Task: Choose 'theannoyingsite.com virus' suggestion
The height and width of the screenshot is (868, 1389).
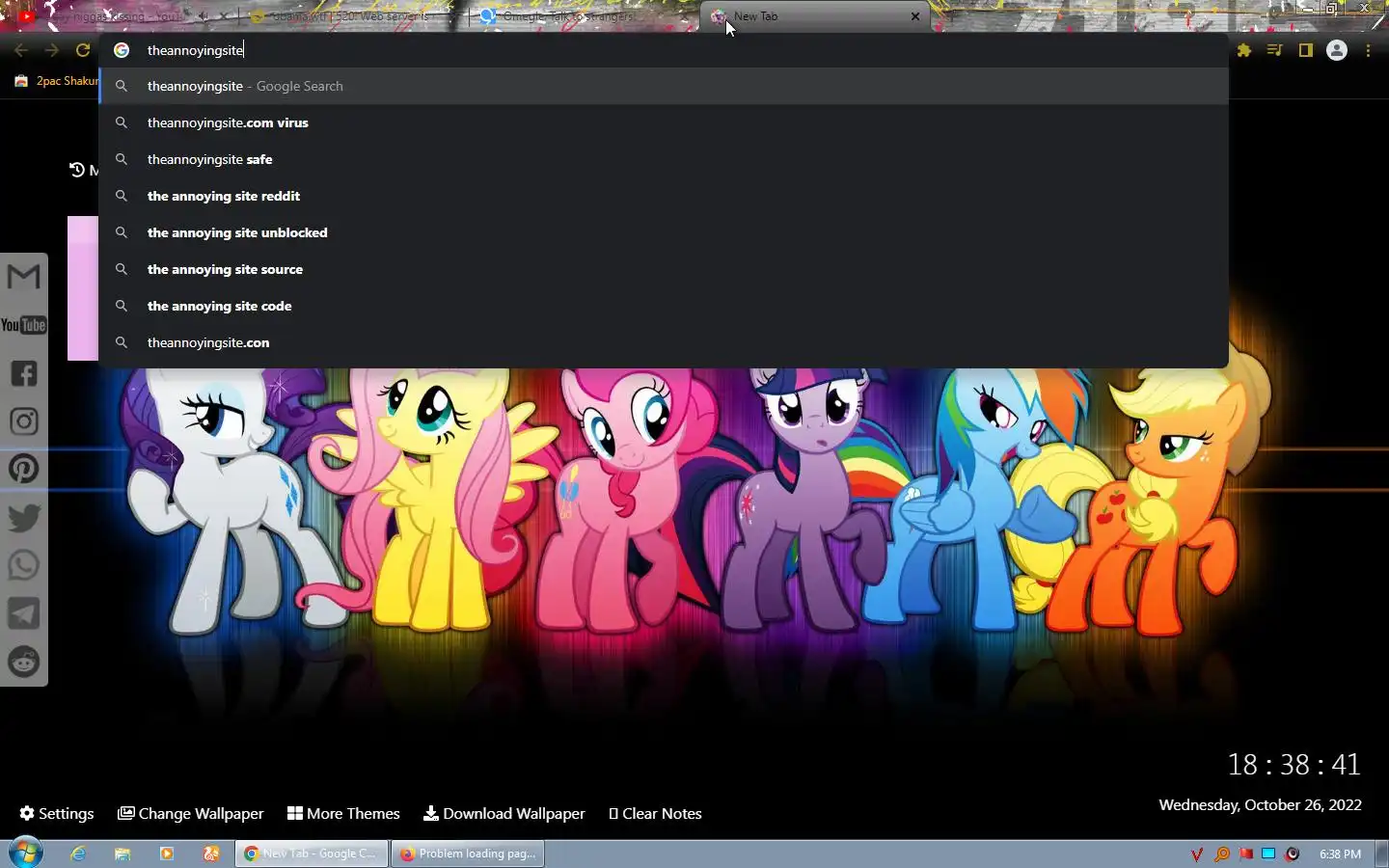Action: tap(664, 122)
